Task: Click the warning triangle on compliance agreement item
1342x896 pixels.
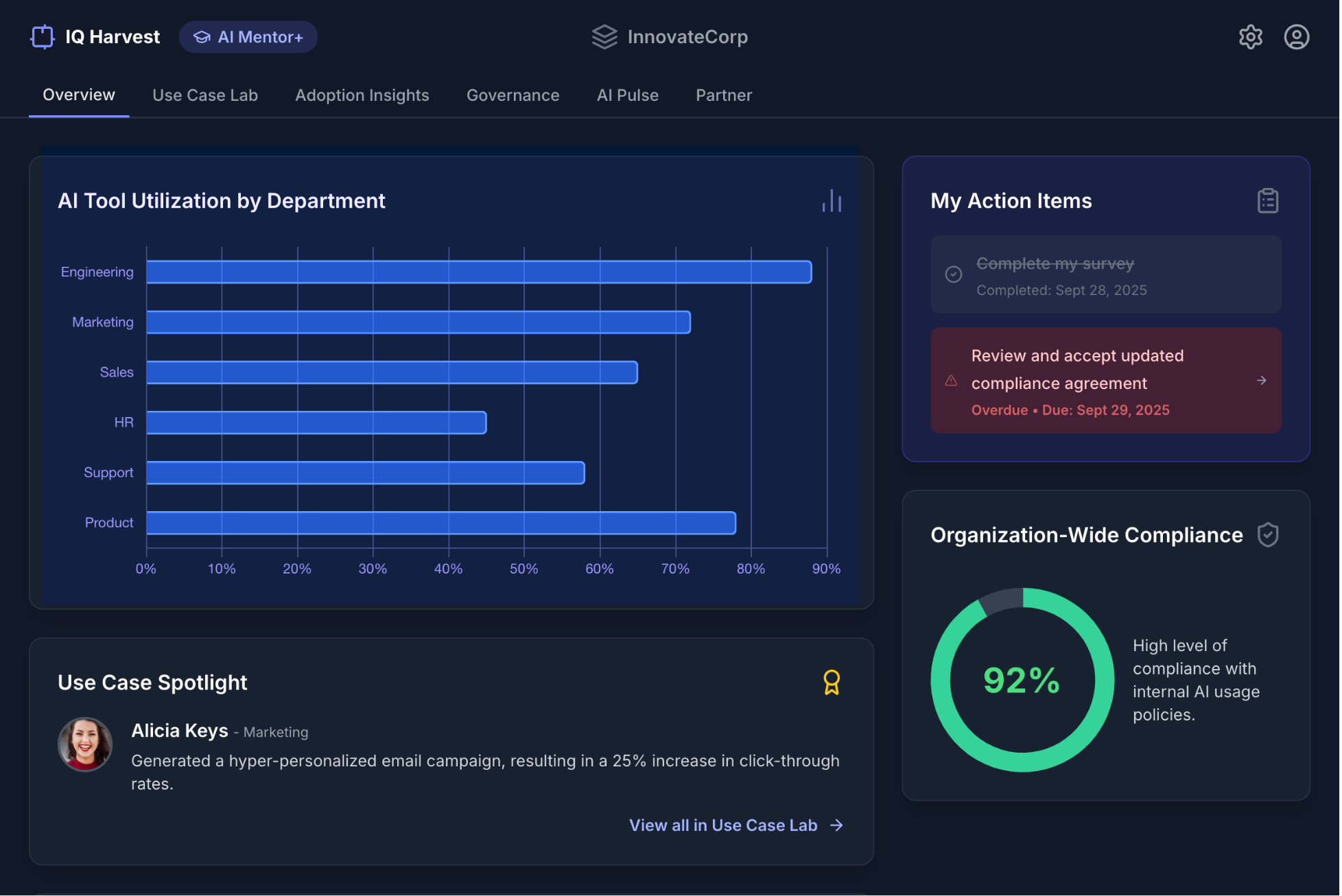Action: point(951,381)
